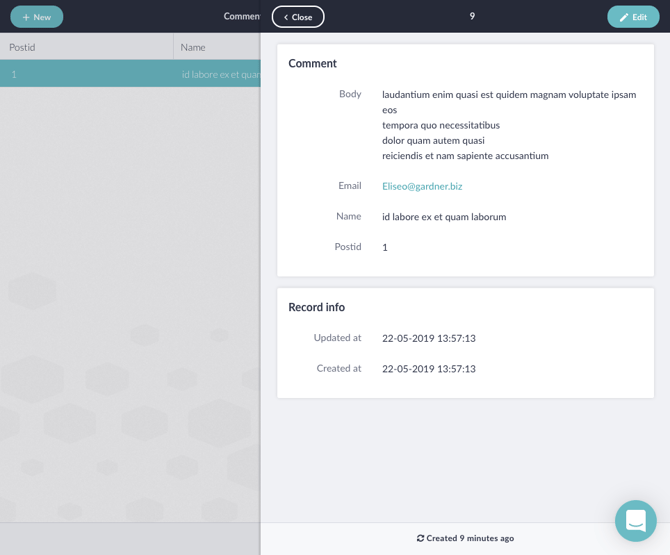Click the pencil icon on Edit button
The image size is (670, 555).
[624, 17]
